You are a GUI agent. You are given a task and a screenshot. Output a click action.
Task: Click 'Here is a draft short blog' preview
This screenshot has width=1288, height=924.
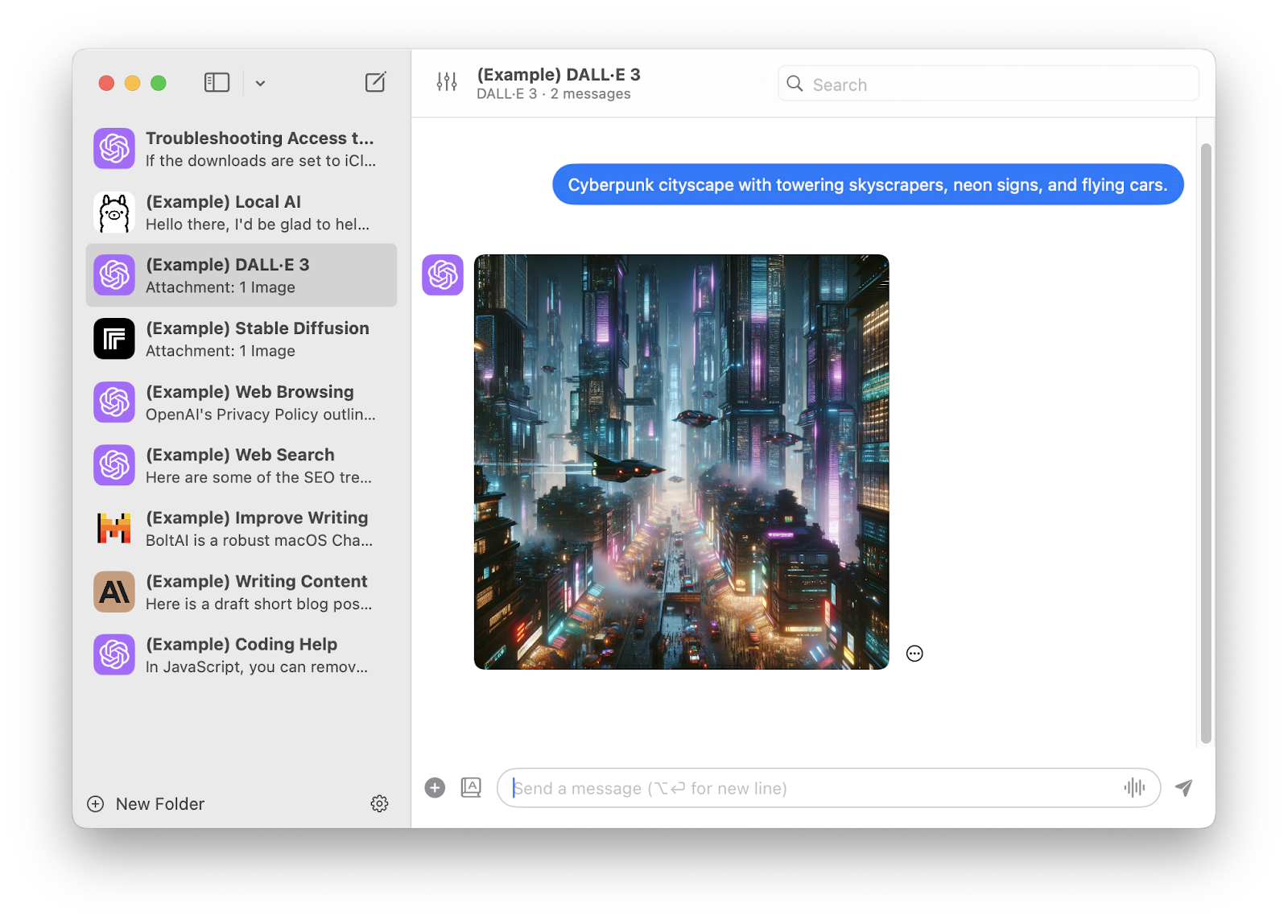[x=259, y=604]
